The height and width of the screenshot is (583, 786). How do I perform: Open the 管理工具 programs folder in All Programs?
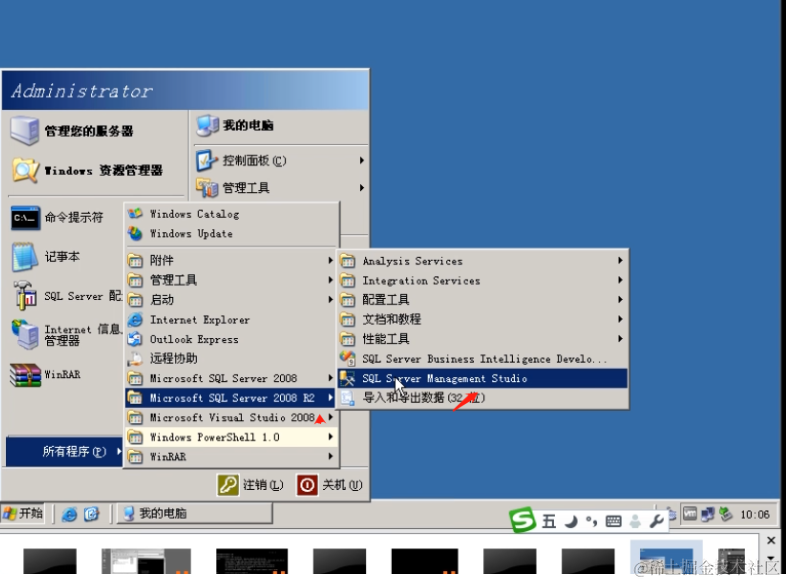(231, 280)
